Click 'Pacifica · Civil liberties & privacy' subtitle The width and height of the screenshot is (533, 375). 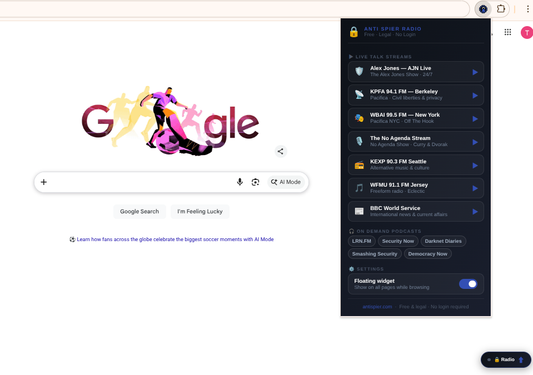coord(406,98)
